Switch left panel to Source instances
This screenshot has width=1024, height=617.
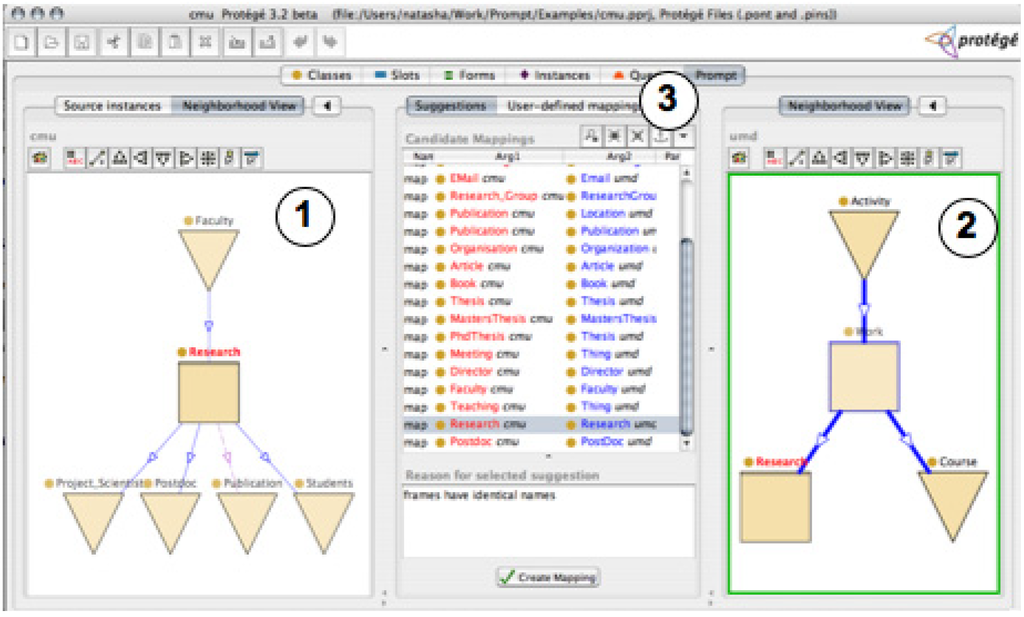[112, 106]
